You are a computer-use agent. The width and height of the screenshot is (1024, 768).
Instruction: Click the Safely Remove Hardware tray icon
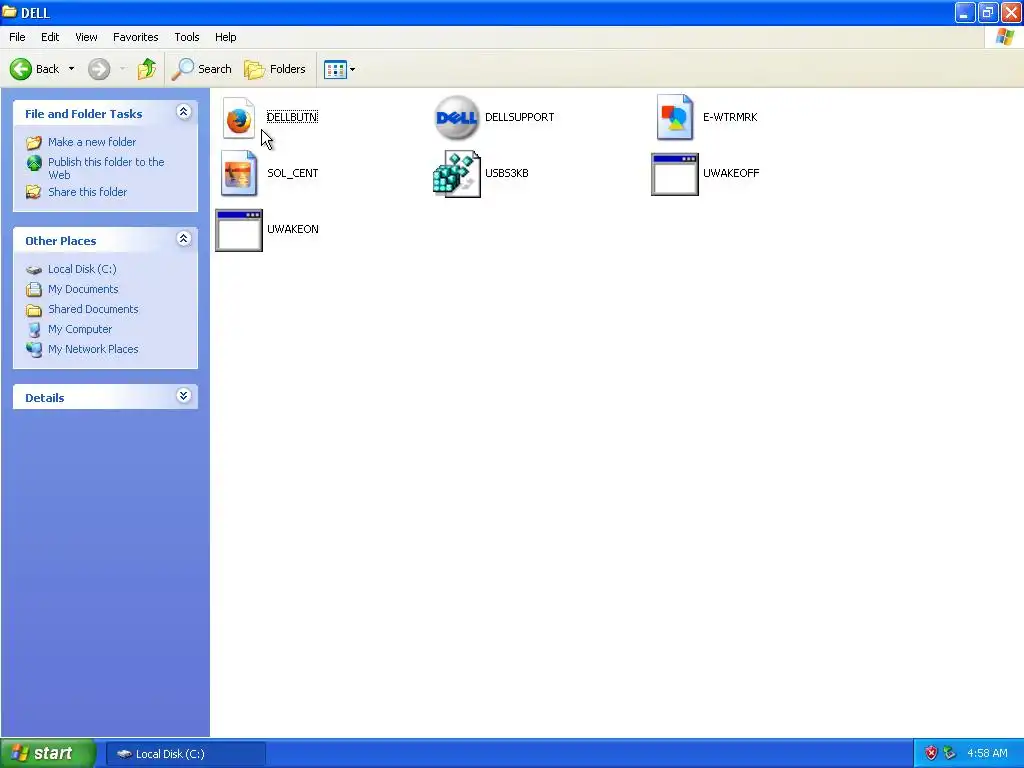(950, 754)
